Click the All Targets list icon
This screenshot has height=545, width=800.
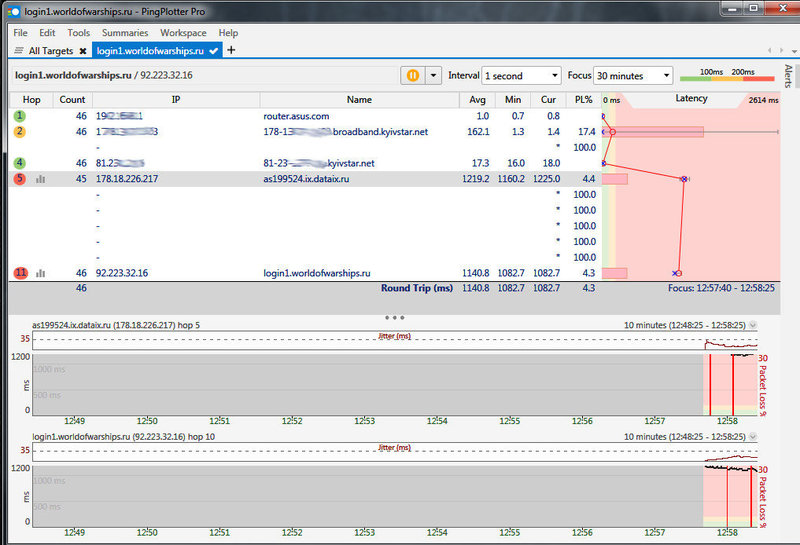pyautogui.click(x=19, y=51)
